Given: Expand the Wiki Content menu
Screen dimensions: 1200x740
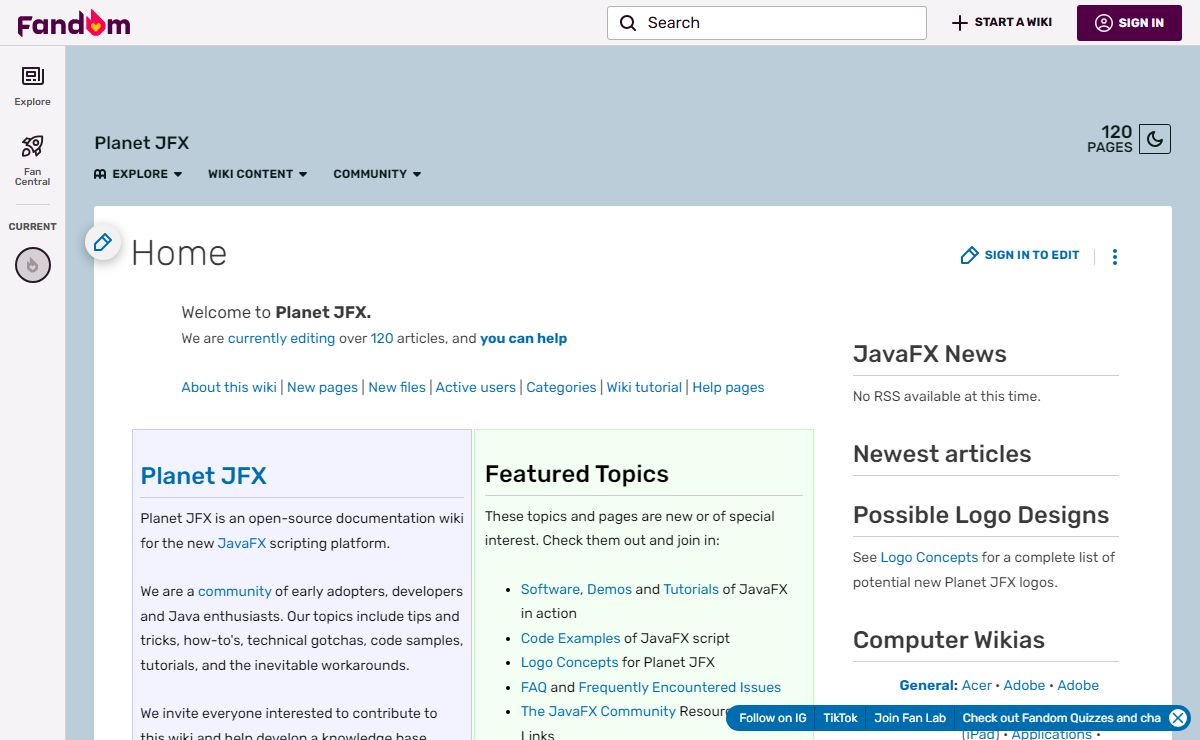Looking at the screenshot, I should (257, 174).
